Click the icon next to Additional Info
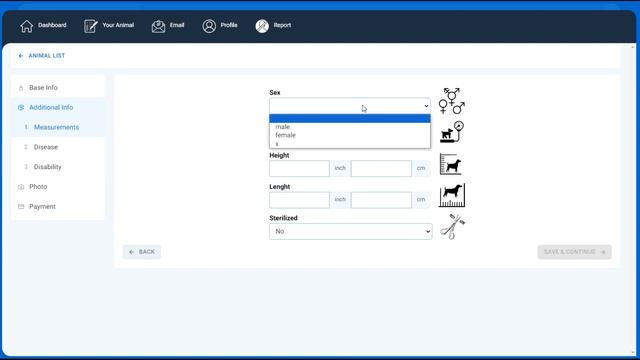Screen dimensions: 640x360 [x=21, y=108]
